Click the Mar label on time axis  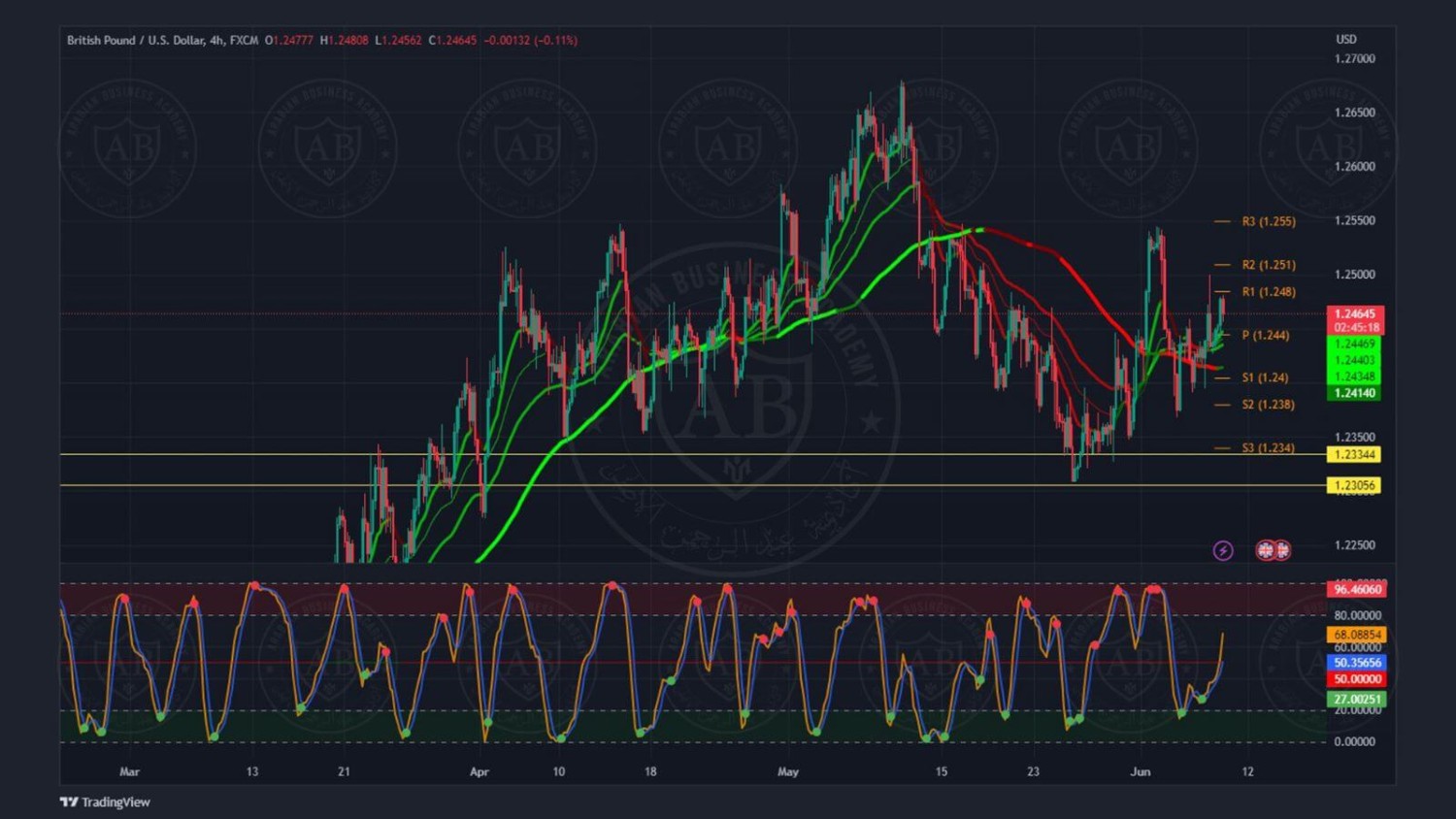[129, 772]
